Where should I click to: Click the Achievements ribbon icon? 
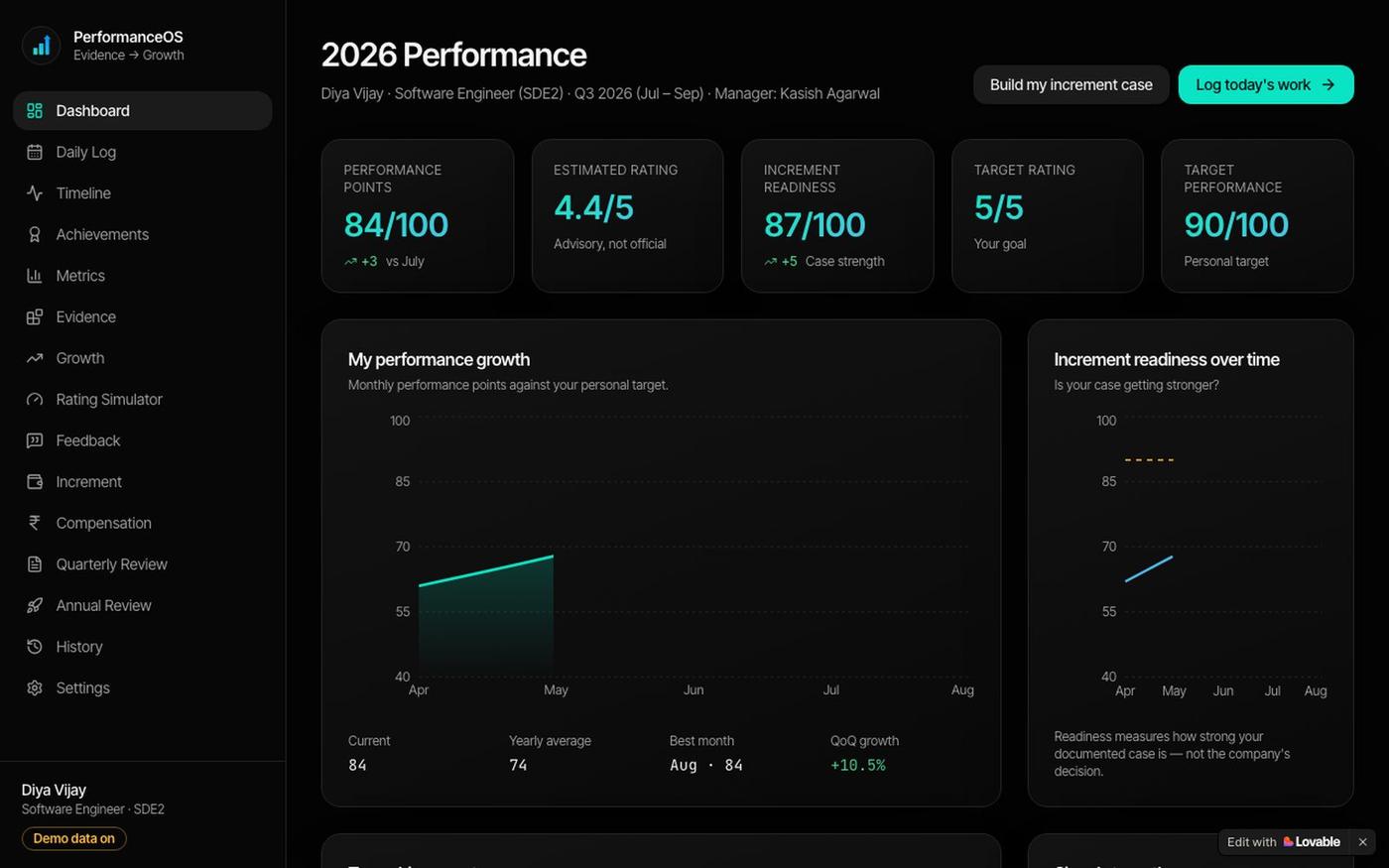[35, 234]
